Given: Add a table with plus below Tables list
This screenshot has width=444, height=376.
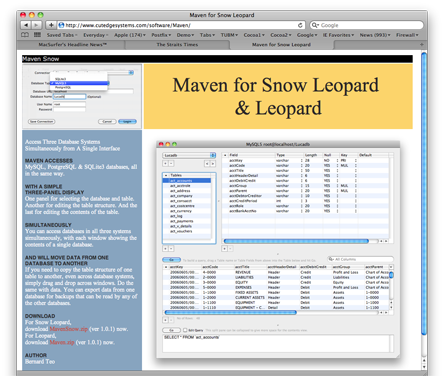Looking at the screenshot, I should pos(165,249).
